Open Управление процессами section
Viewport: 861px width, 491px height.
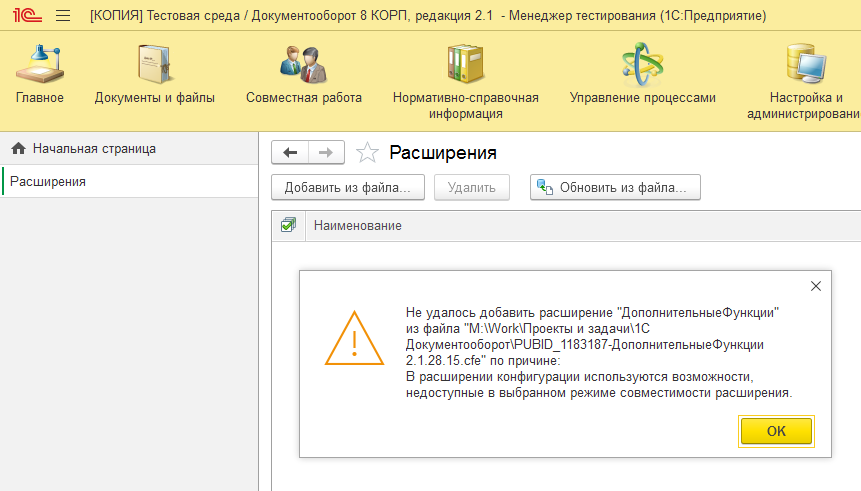642,75
